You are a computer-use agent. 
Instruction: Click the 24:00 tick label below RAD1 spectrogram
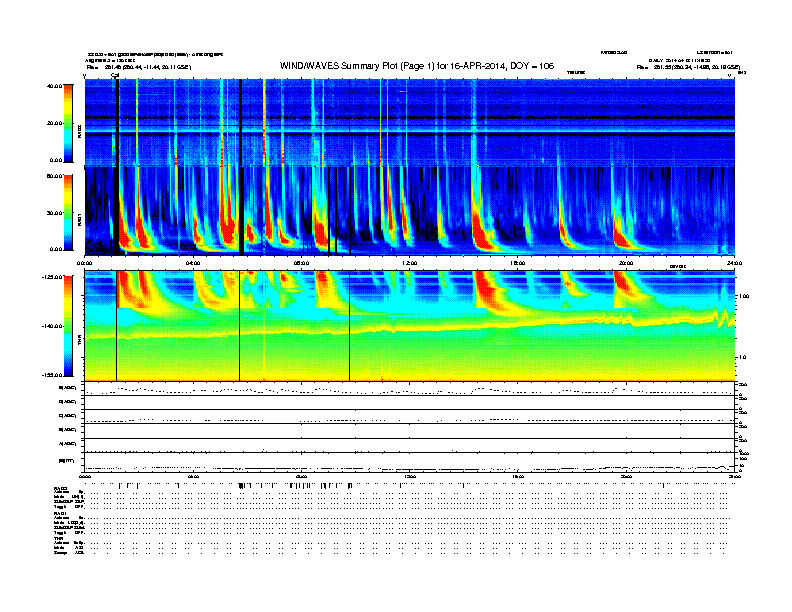(x=734, y=263)
